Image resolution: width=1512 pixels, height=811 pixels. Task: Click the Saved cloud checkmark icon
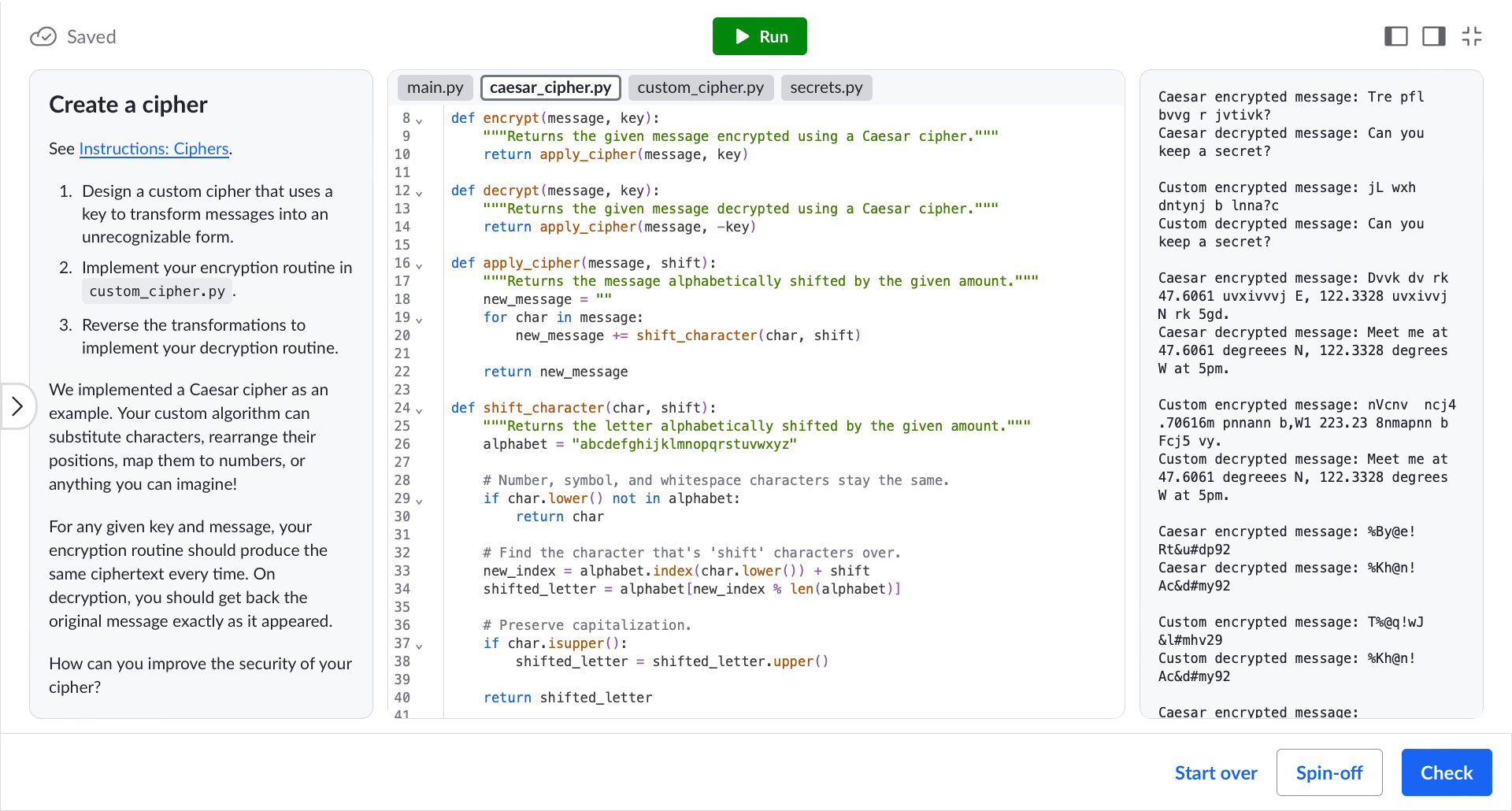43,37
